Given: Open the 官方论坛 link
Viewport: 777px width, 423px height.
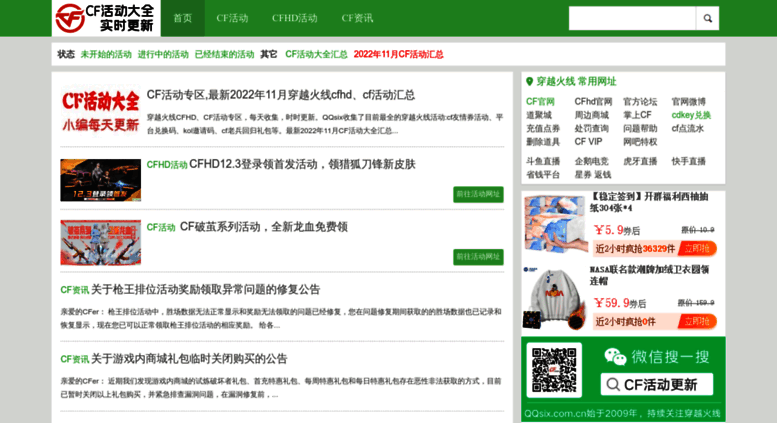Looking at the screenshot, I should pos(640,102).
